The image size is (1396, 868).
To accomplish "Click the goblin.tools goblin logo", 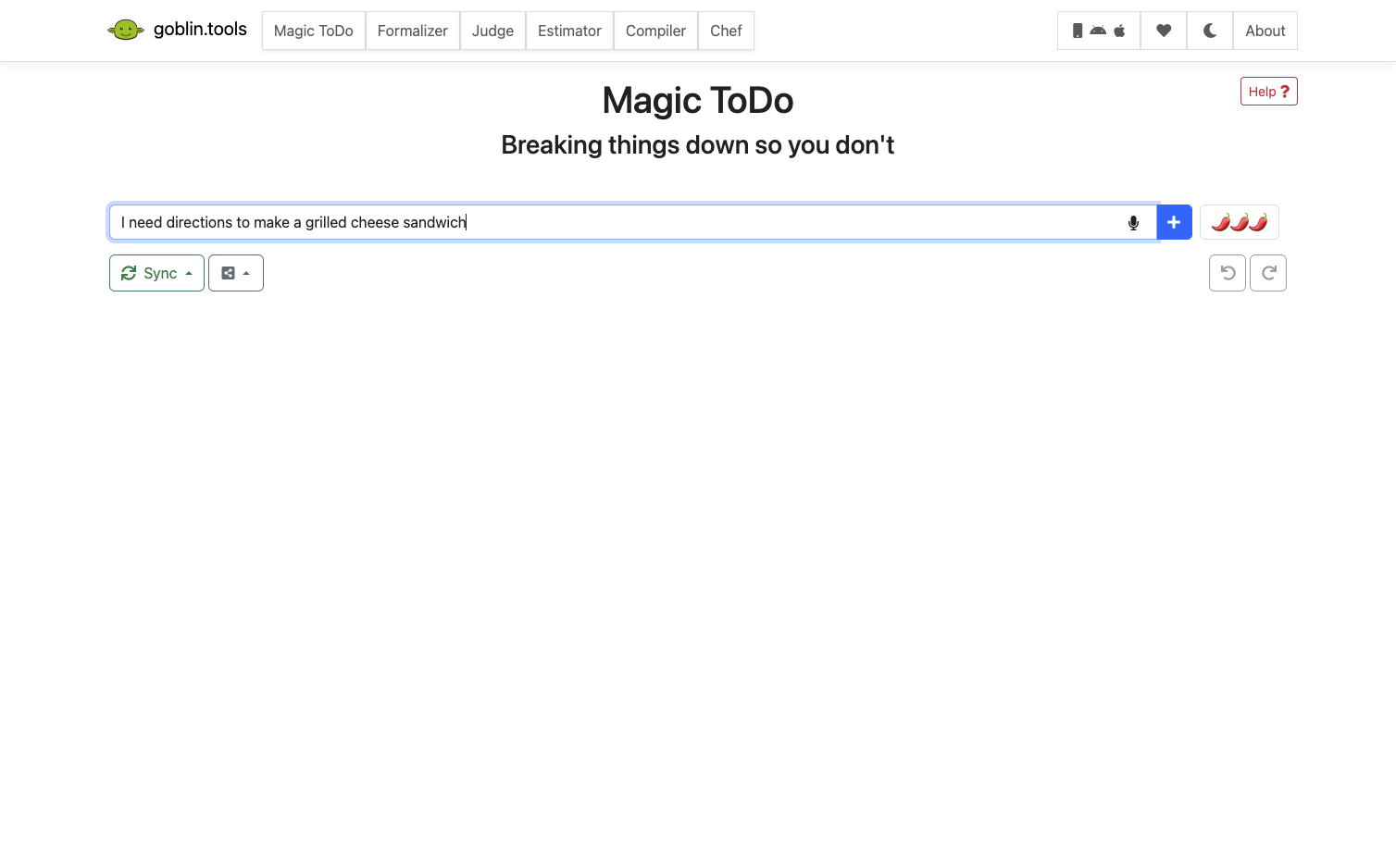I will coord(126,31).
